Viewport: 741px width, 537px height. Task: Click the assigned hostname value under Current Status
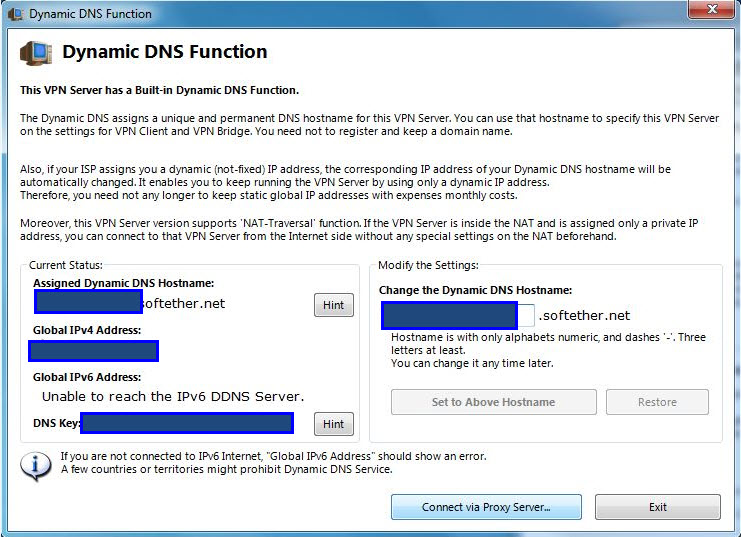point(88,303)
